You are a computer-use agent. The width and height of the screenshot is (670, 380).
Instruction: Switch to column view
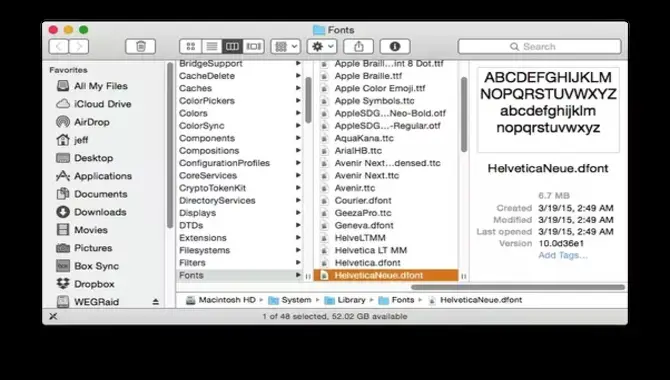click(x=232, y=47)
